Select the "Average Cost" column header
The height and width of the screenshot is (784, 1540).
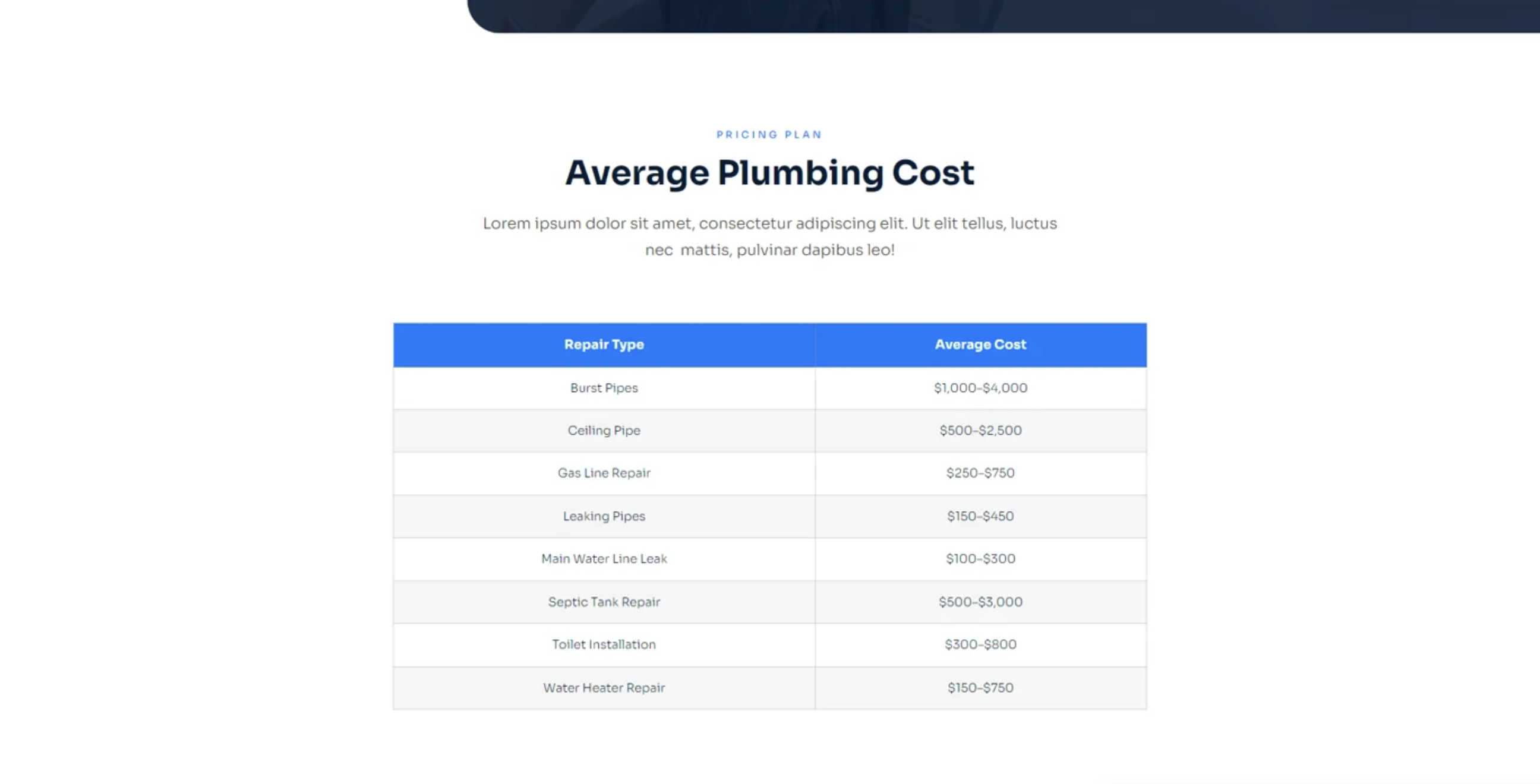tap(980, 345)
